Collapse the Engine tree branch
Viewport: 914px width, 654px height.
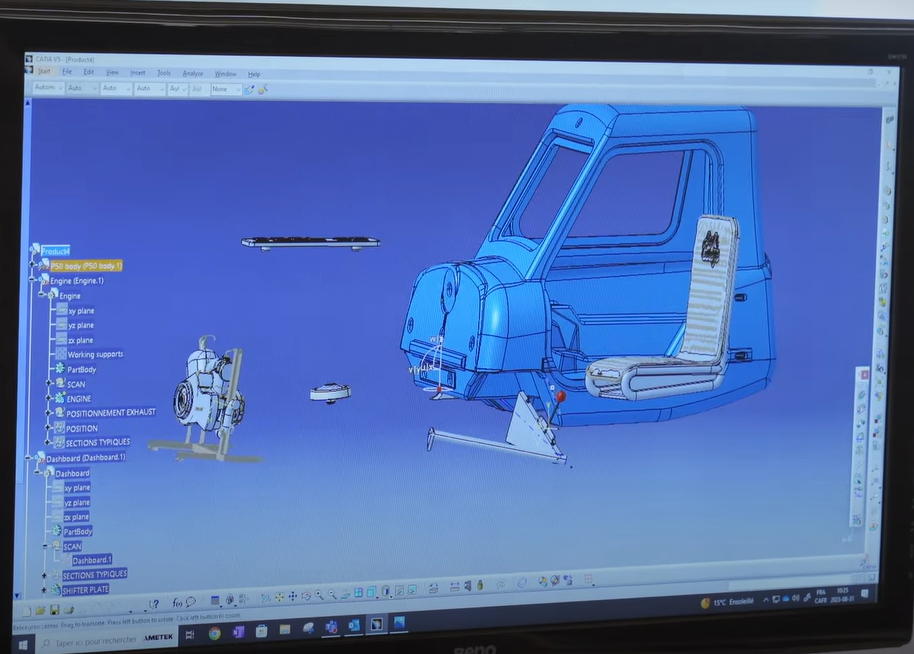click(41, 294)
